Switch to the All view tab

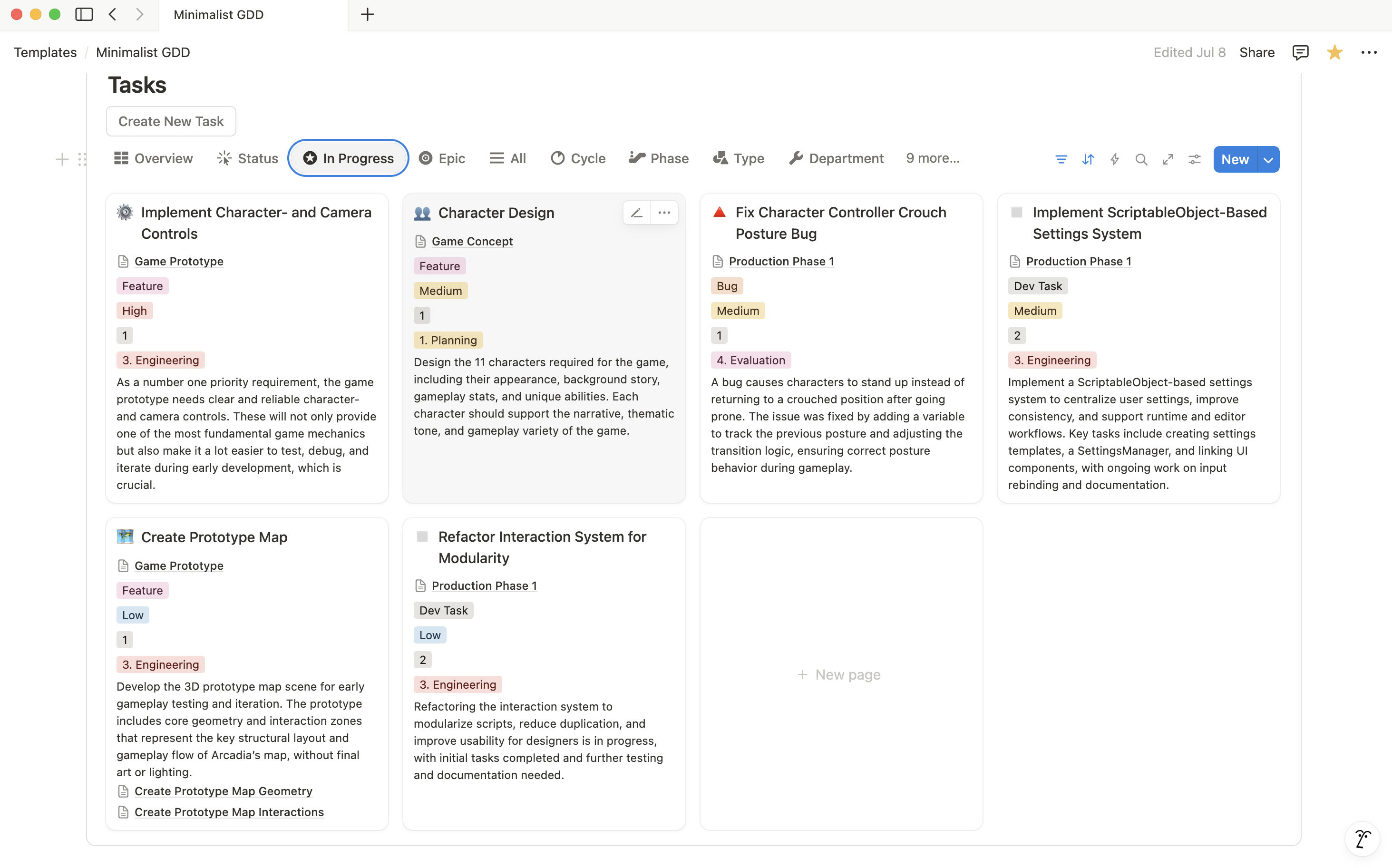pos(508,158)
